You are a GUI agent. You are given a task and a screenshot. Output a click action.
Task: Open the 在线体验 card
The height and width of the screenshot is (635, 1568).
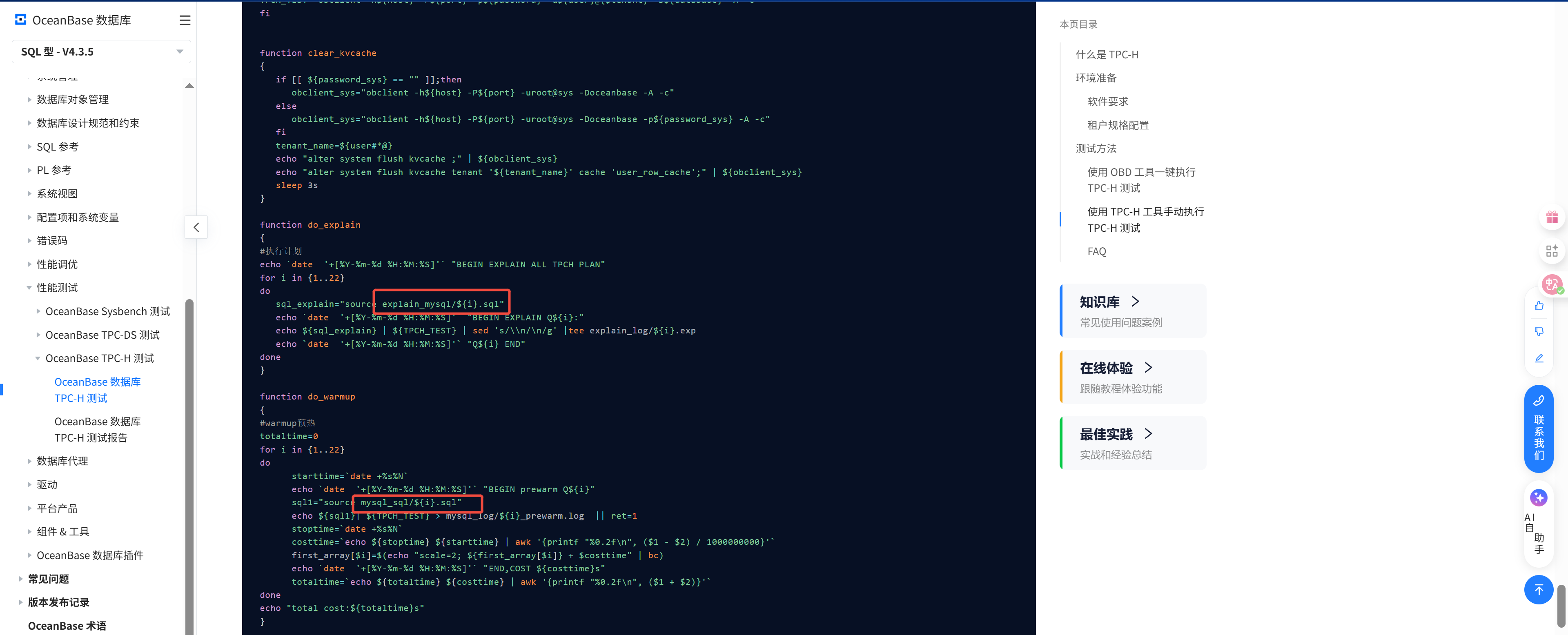[x=1133, y=377]
